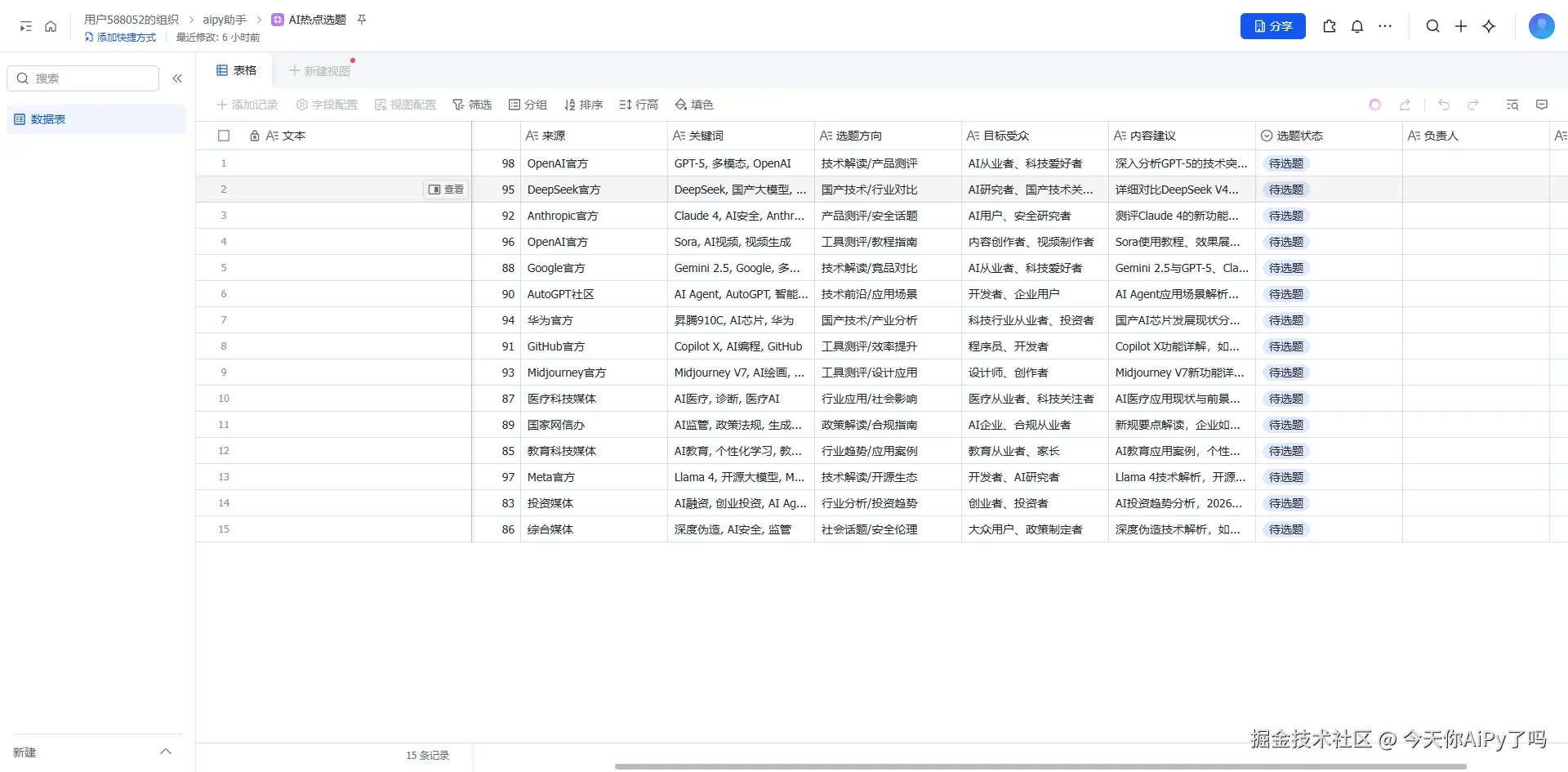Screen dimensions: 1568x772
Task: Undo the last action
Action: pyautogui.click(x=1444, y=105)
